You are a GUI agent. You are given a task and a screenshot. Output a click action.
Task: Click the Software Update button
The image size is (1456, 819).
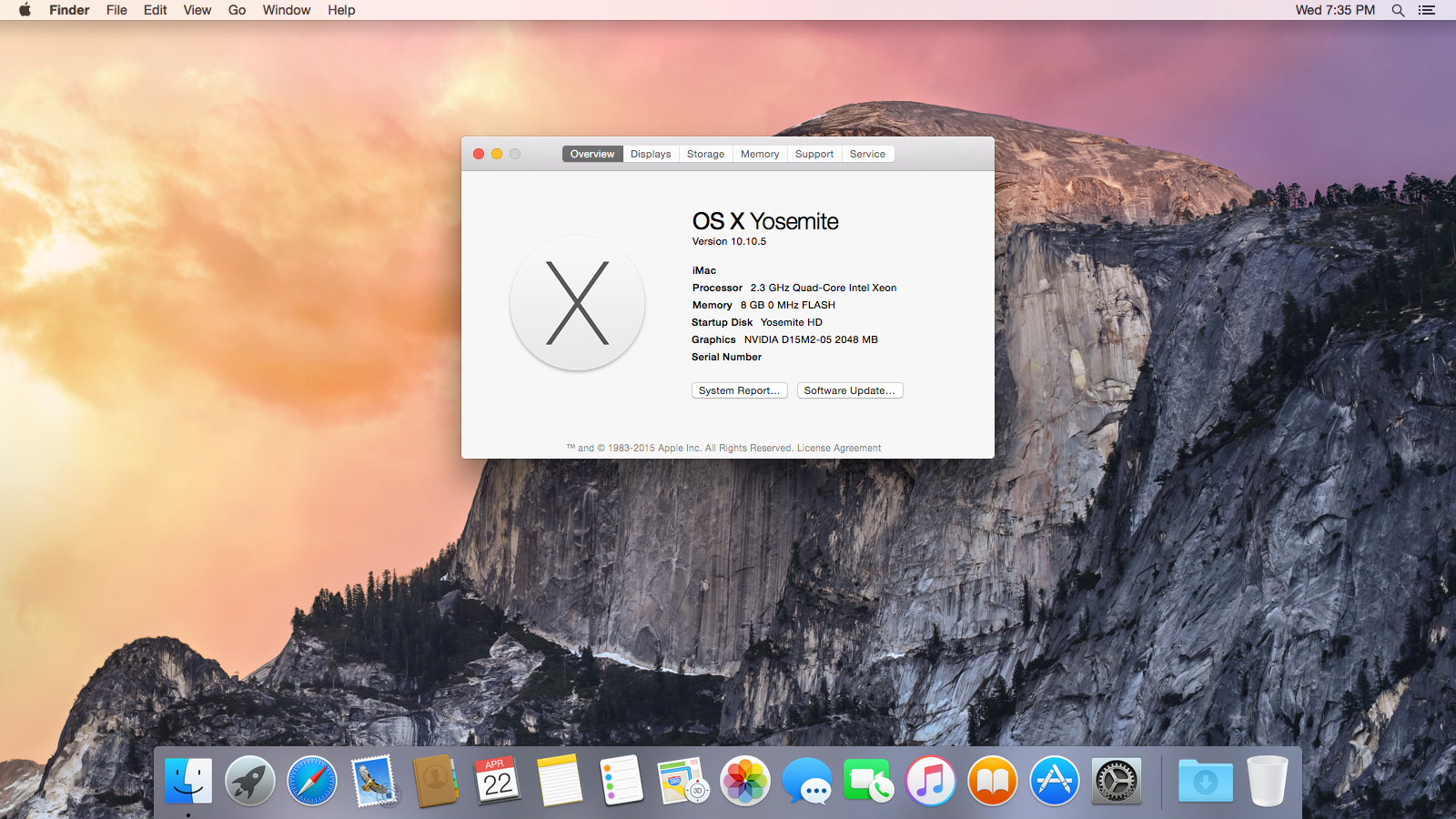coord(849,390)
